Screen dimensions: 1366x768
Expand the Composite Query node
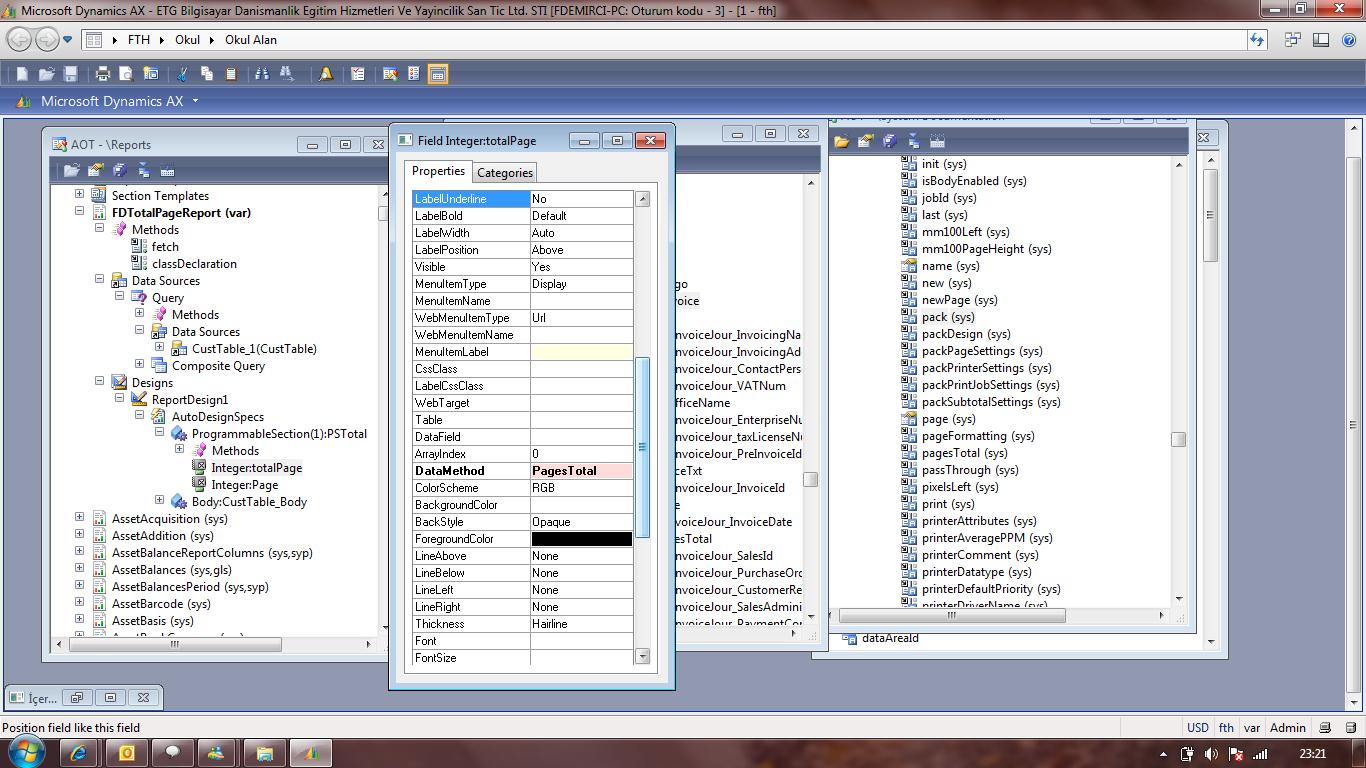[139, 365]
